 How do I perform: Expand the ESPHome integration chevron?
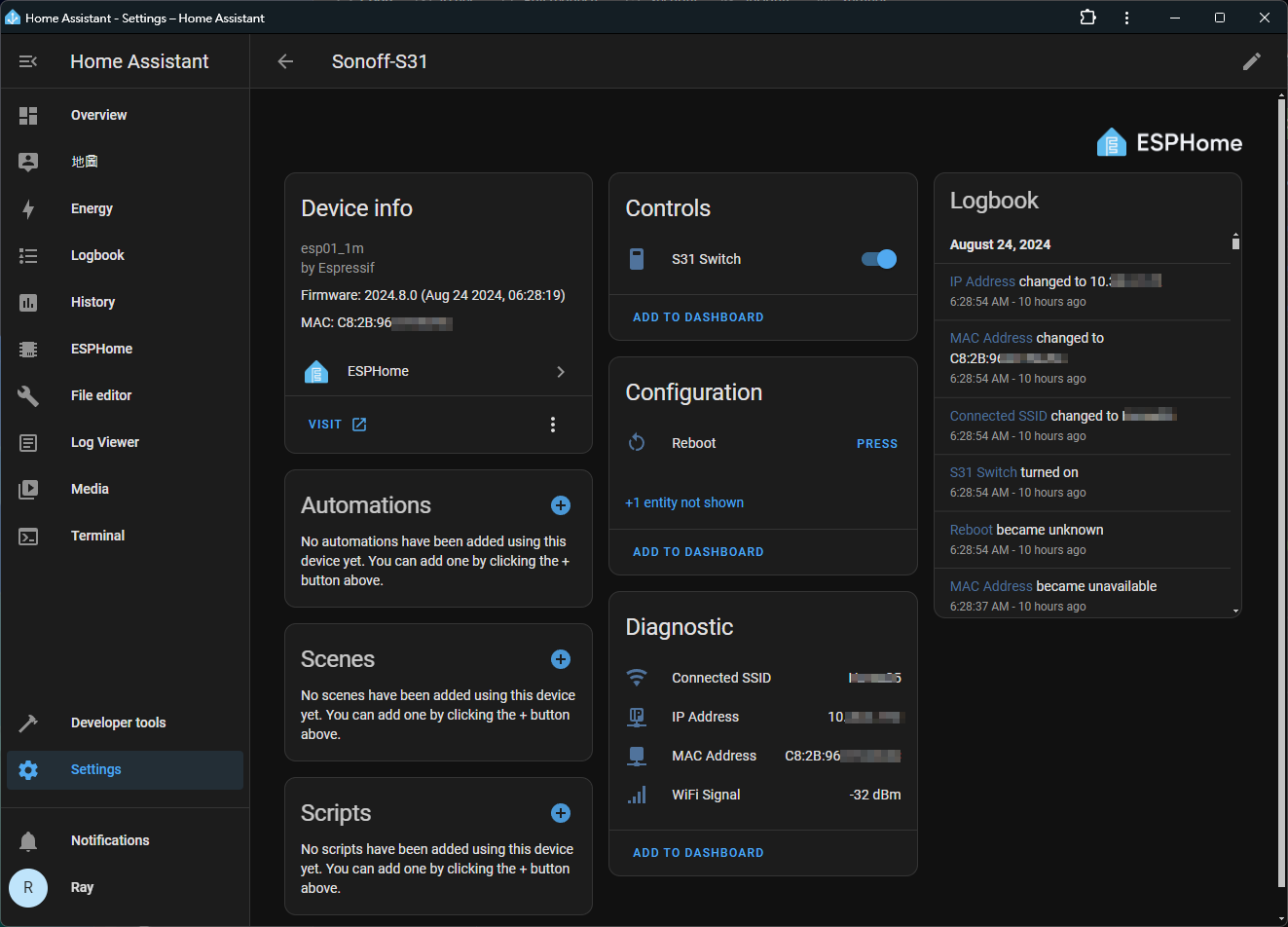coord(561,372)
